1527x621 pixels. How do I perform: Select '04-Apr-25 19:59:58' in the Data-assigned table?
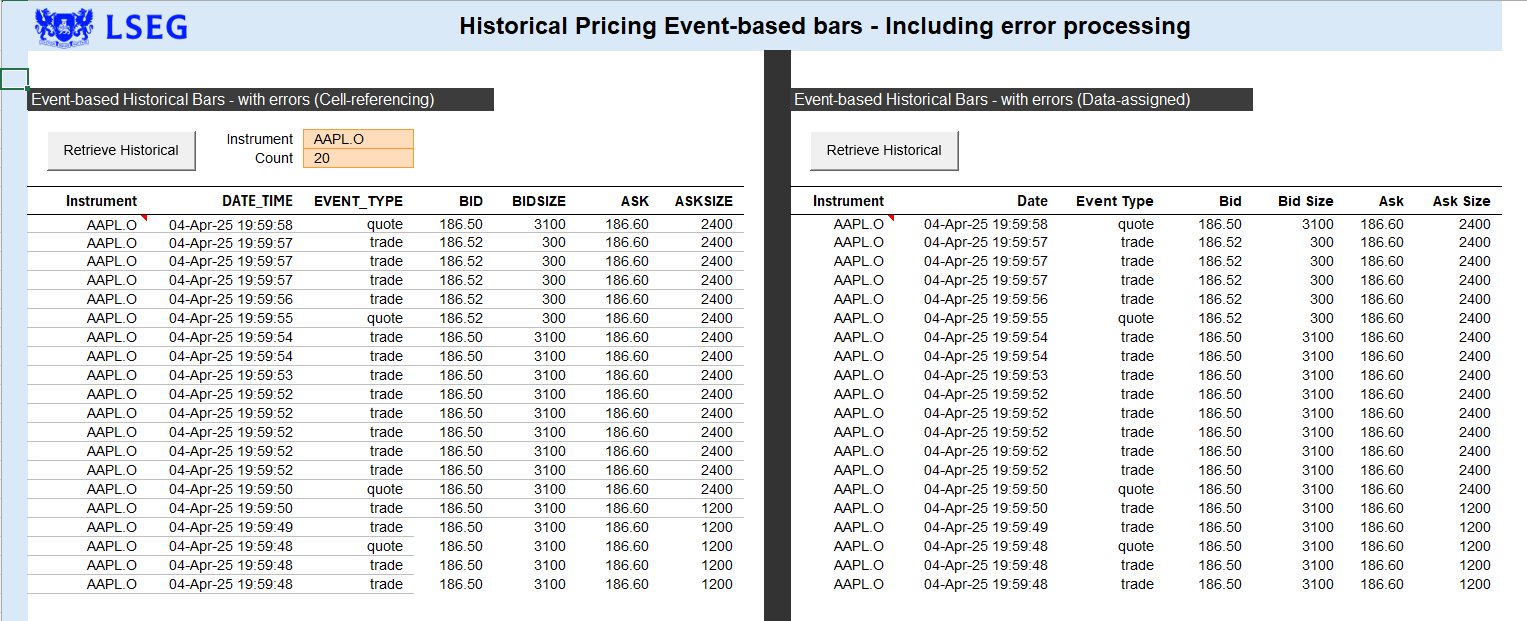click(x=986, y=225)
